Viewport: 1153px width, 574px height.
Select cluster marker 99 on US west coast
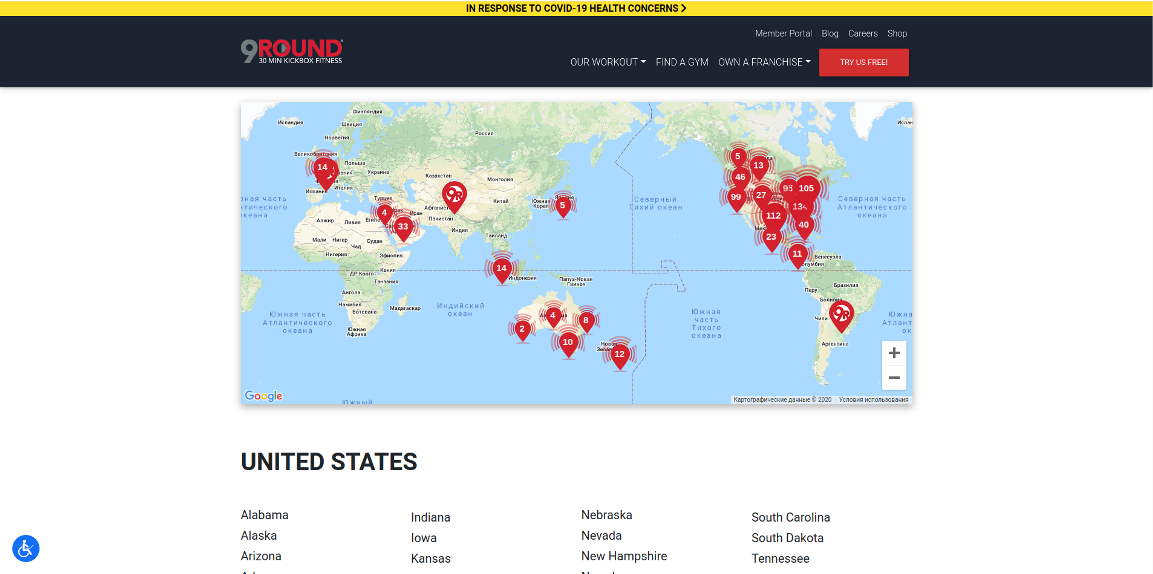tap(736, 198)
